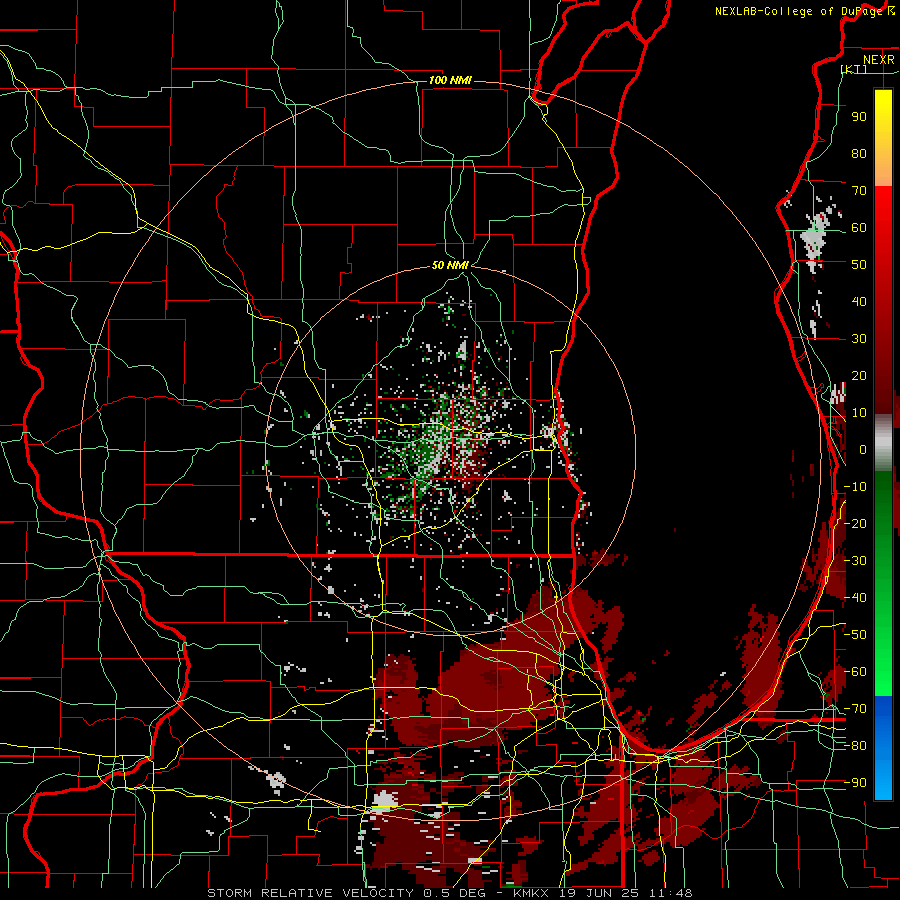The image size is (900, 900).
Task: Click the "50 NMI" range ring label
Action: click(x=450, y=265)
